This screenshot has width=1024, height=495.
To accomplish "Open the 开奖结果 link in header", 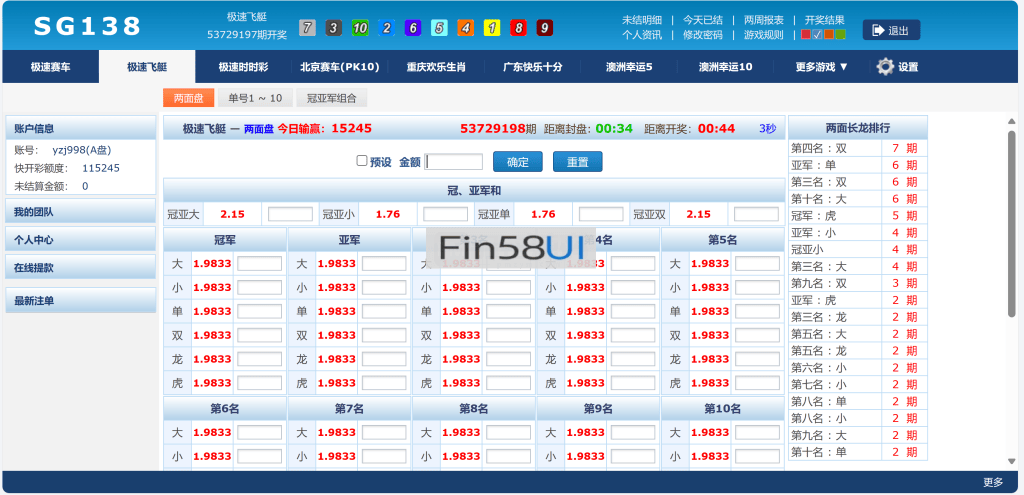I will [x=824, y=19].
